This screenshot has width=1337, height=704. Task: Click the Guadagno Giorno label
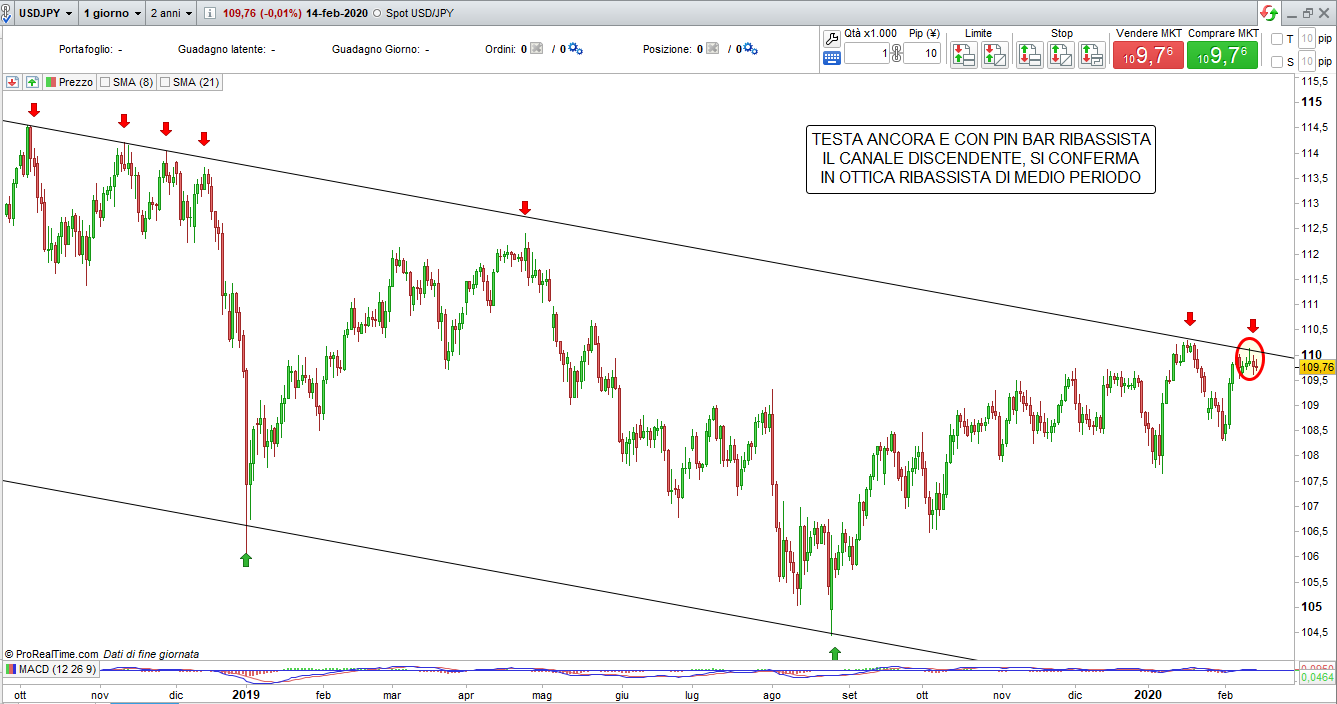(x=376, y=49)
